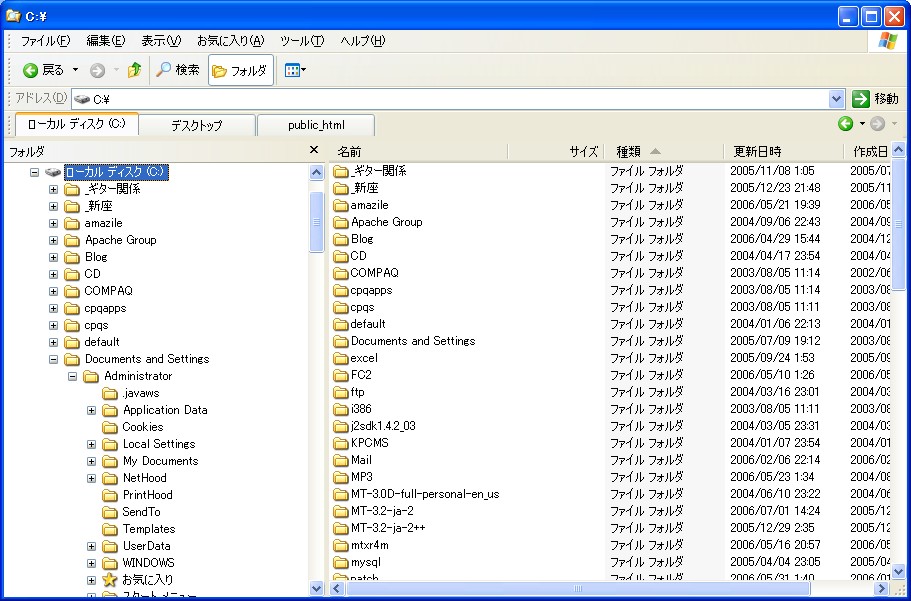Sort by the 更新日時 column header

tap(784, 152)
